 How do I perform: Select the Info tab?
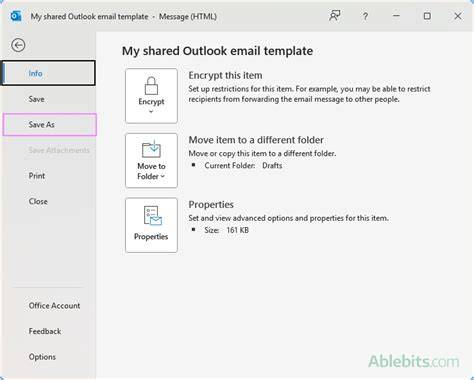click(49, 73)
